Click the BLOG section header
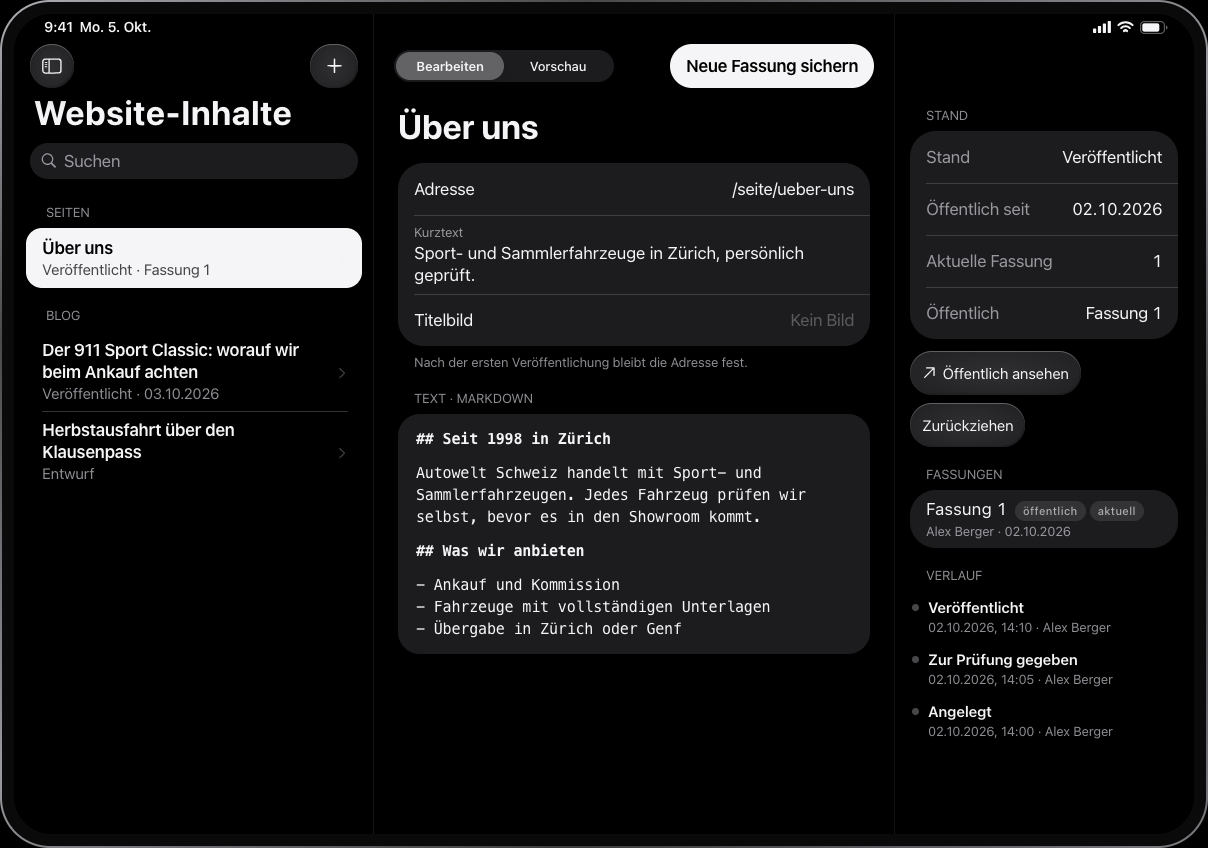1208x848 pixels. point(63,315)
